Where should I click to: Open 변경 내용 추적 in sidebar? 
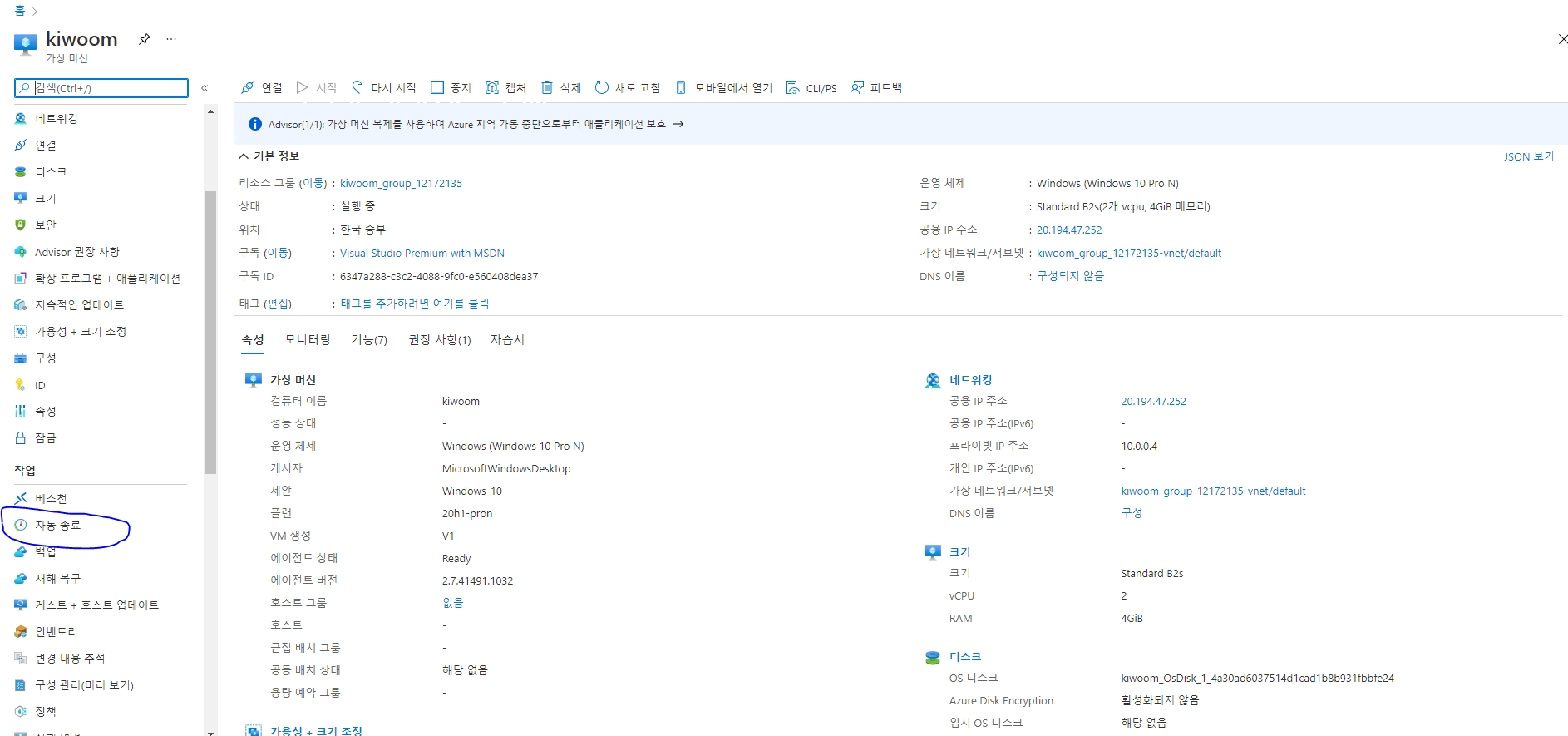click(70, 658)
